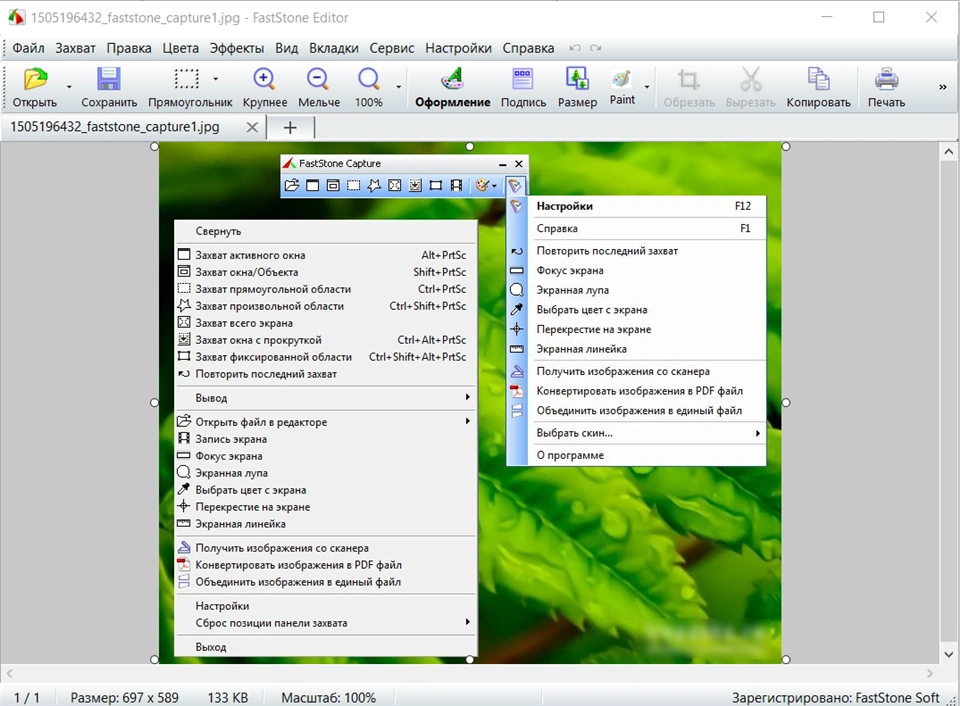This screenshot has width=960, height=706.
Task: Click the vertical scrollbar down arrow
Action: click(949, 655)
